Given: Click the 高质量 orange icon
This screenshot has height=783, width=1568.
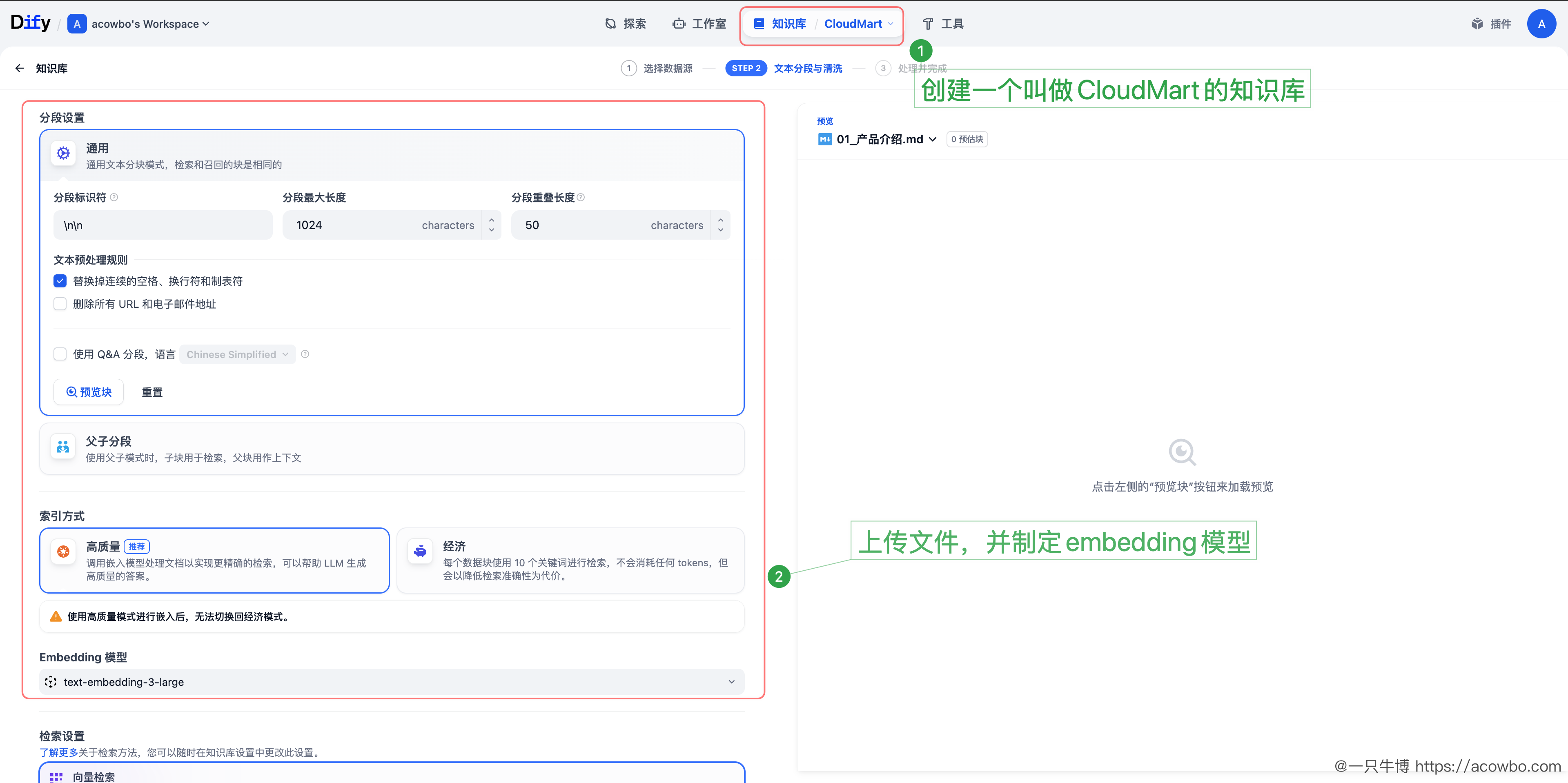Looking at the screenshot, I should pyautogui.click(x=63, y=551).
